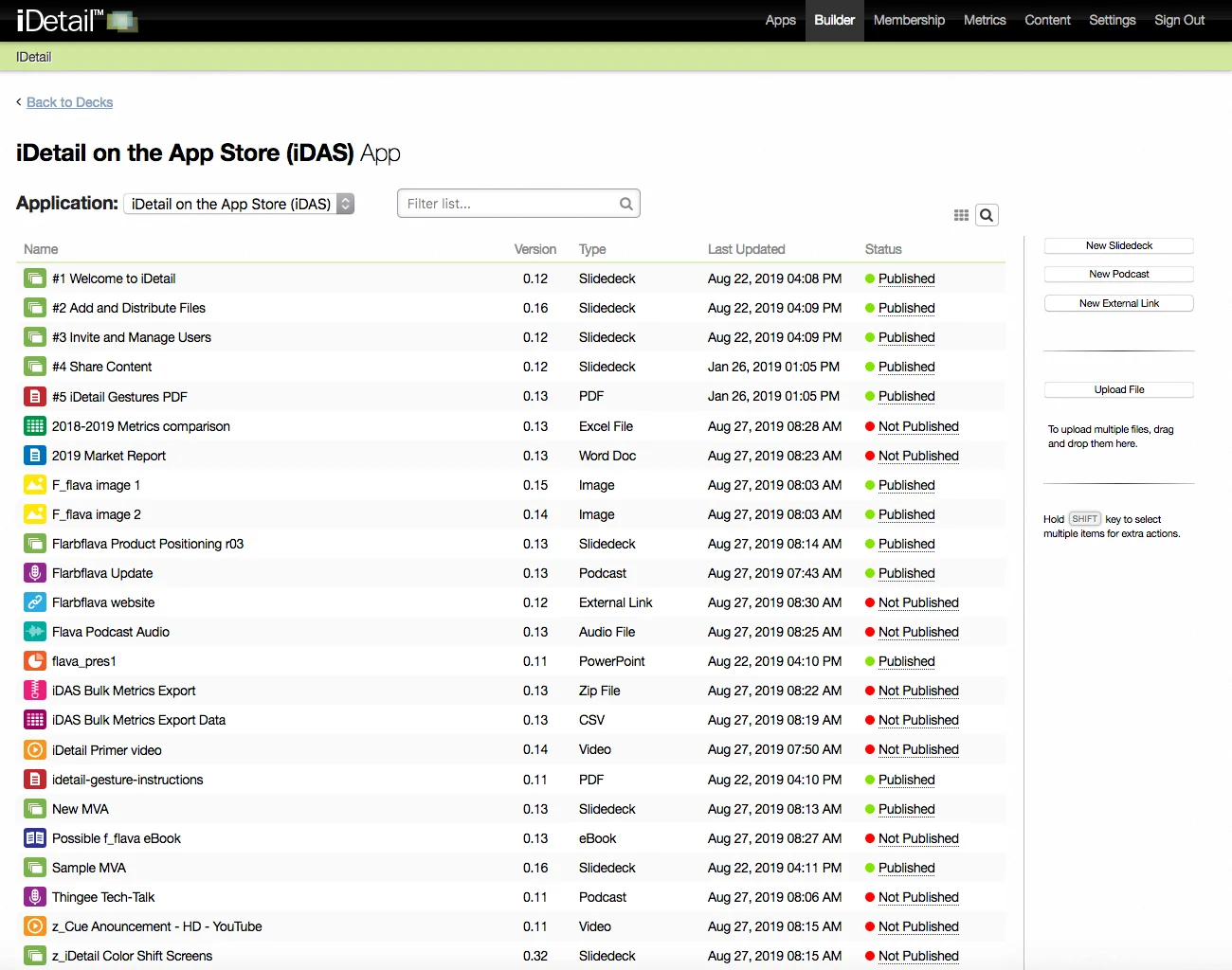Open the Metrics tab in top navigation
This screenshot has height=970, width=1232.
click(x=985, y=20)
